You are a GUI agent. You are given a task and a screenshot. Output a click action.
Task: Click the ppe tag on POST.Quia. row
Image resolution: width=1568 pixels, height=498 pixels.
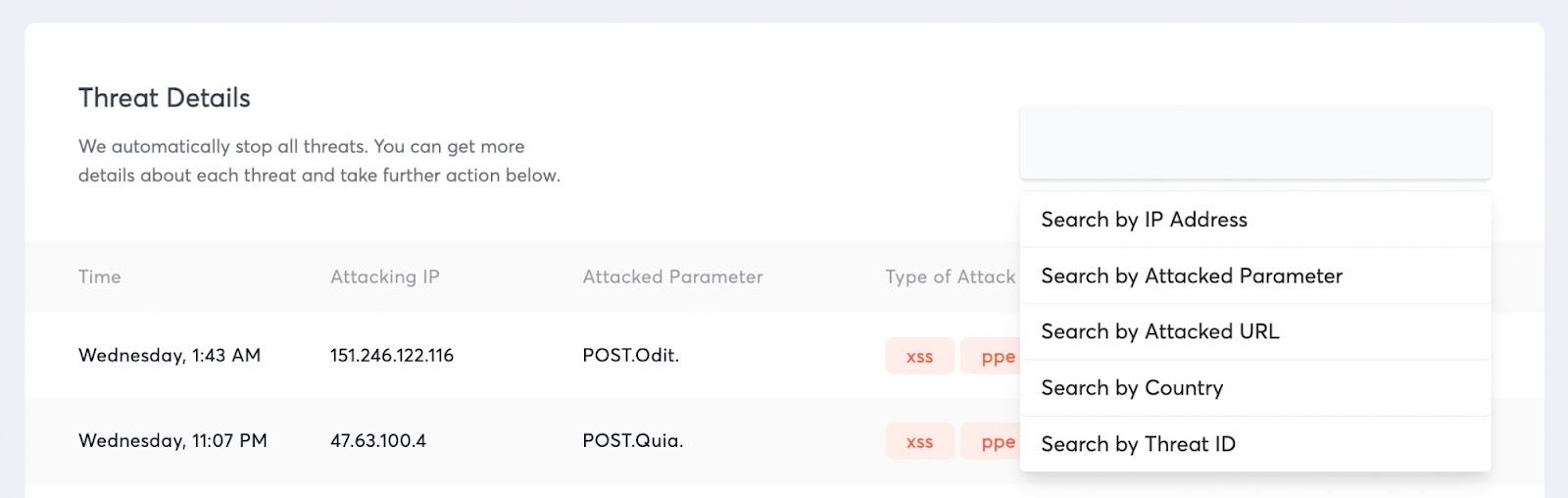point(992,442)
